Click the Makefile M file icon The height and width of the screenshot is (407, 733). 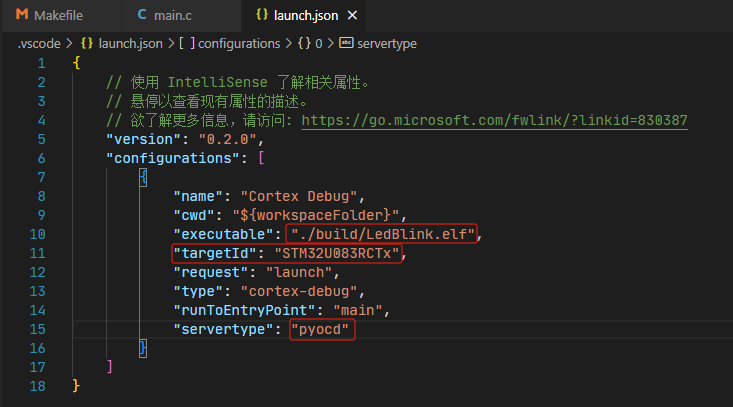tap(22, 15)
